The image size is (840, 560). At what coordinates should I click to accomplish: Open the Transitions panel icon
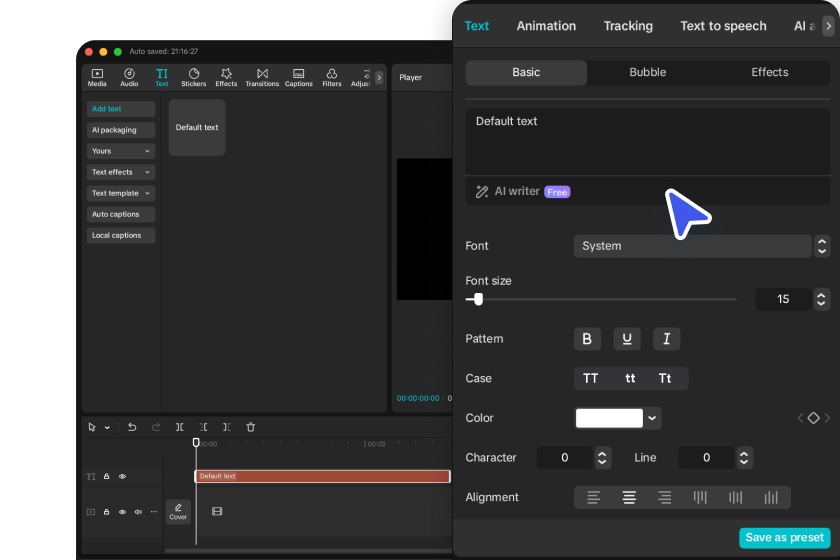pos(262,77)
